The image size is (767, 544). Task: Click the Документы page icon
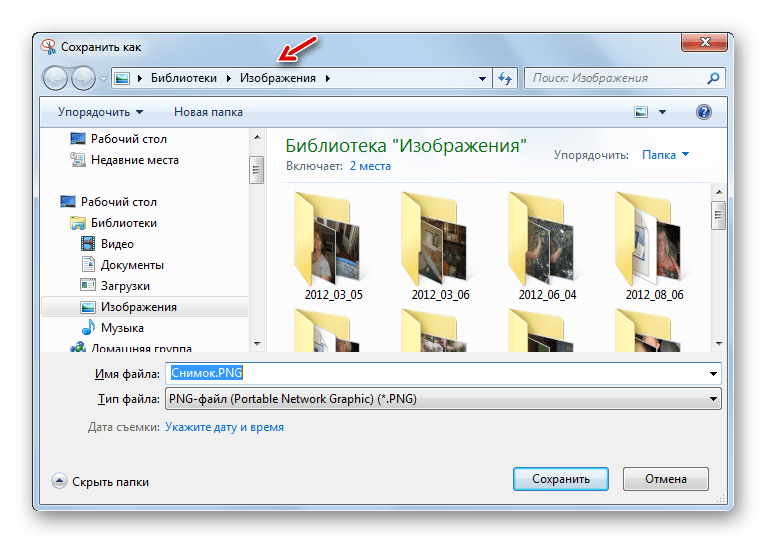(x=88, y=264)
